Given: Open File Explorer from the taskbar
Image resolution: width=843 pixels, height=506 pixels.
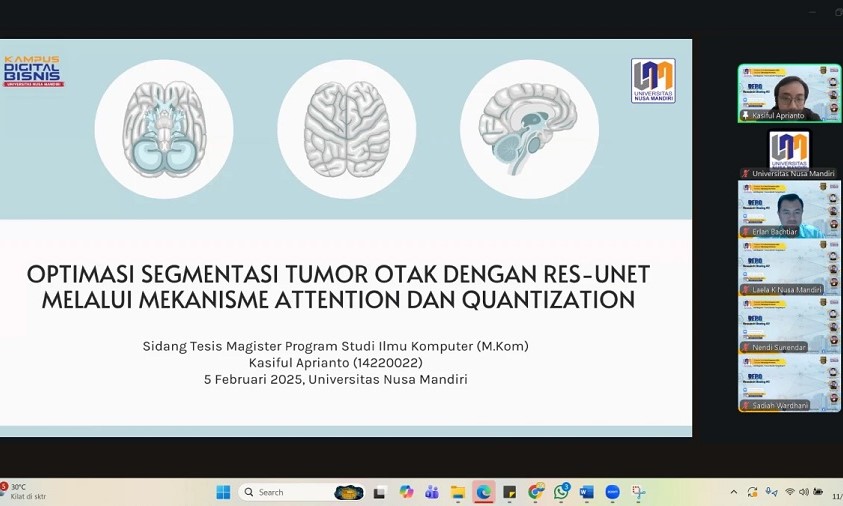Looking at the screenshot, I should tap(458, 492).
